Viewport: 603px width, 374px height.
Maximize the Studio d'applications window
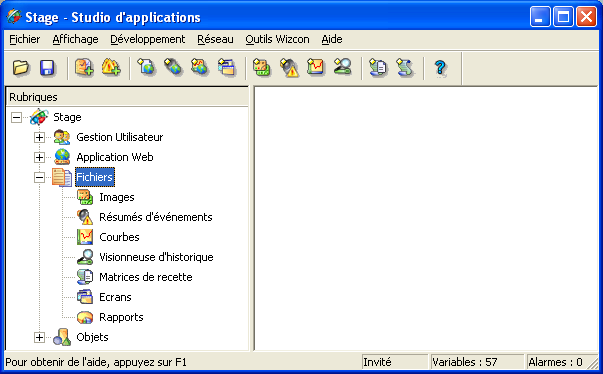[563, 17]
